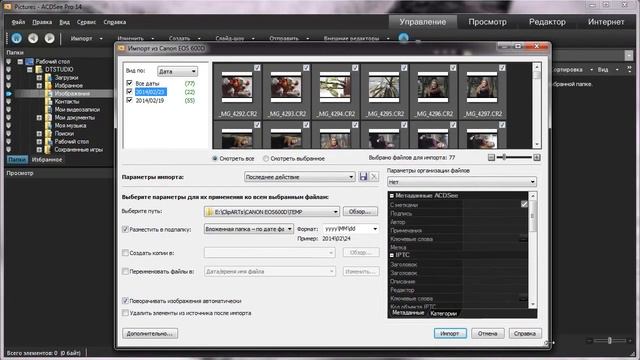Select the Смотреть все radio button
Screen dimensions: 640x360
pos(215,158)
